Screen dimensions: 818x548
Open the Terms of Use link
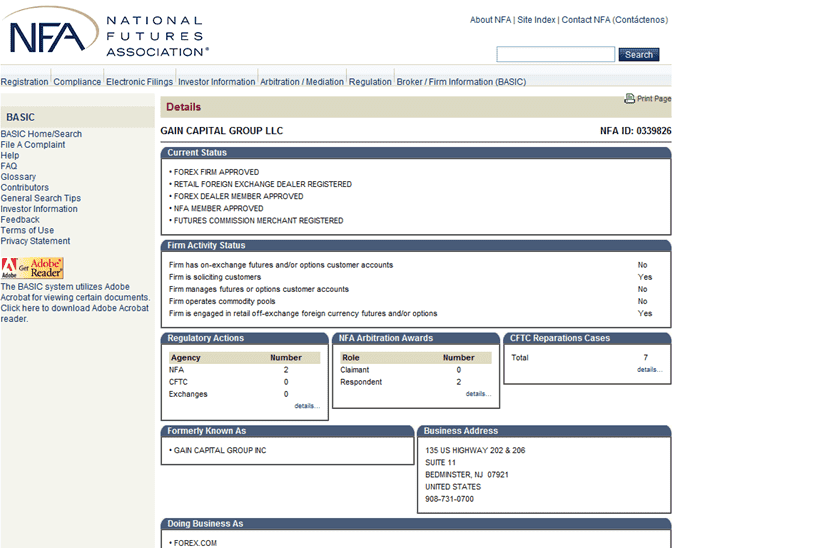tap(27, 230)
